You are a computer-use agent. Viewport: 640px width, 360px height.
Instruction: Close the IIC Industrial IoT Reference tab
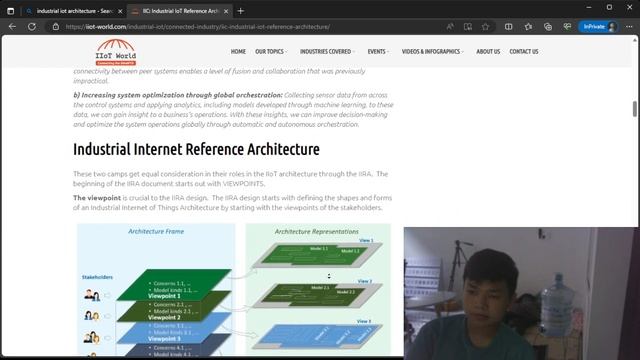point(226,11)
